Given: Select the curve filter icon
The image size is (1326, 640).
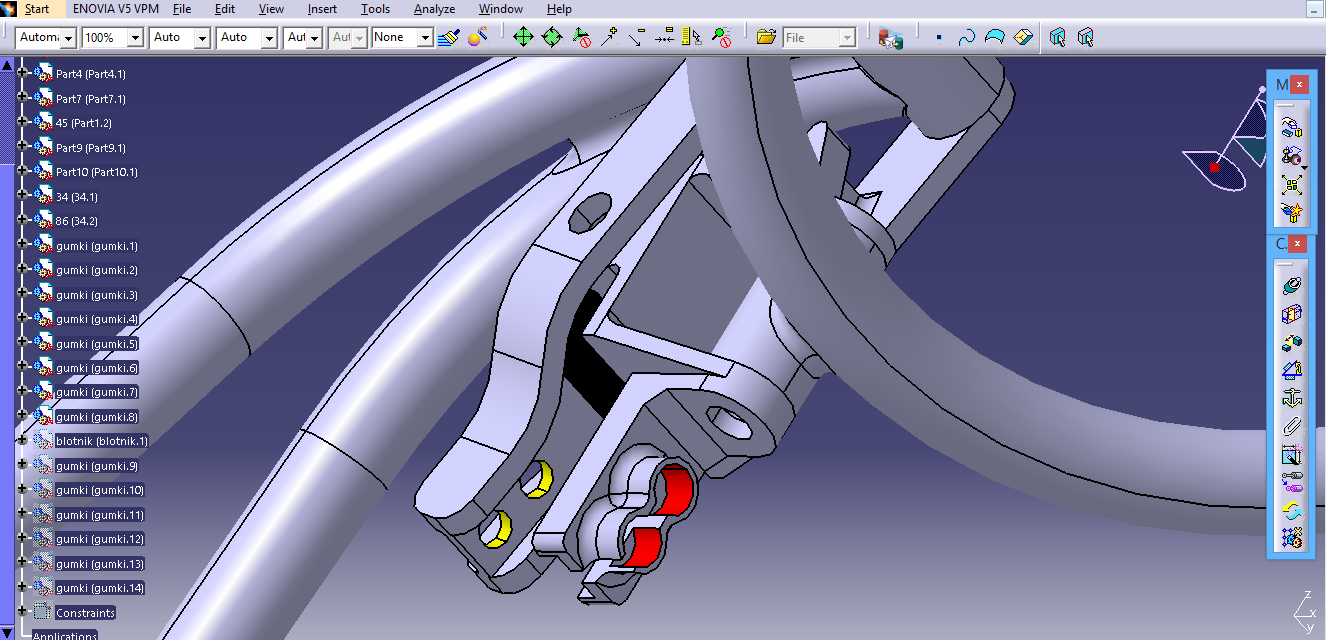Looking at the screenshot, I should tap(967, 38).
